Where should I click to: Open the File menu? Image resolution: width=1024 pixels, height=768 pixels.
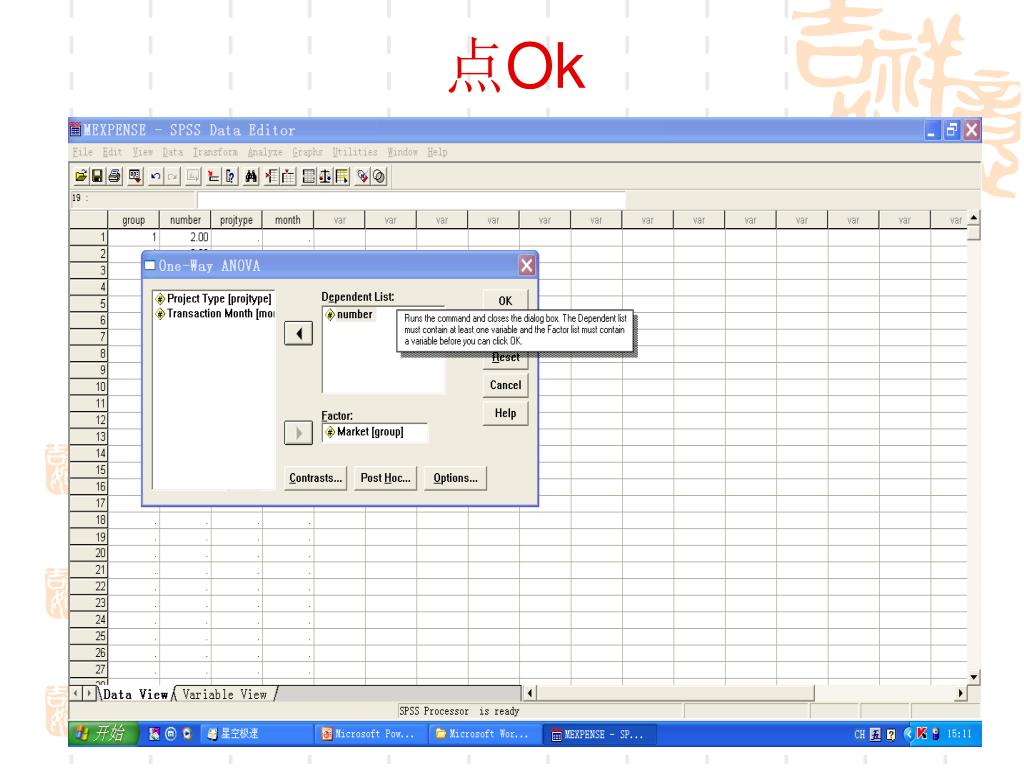tap(82, 152)
